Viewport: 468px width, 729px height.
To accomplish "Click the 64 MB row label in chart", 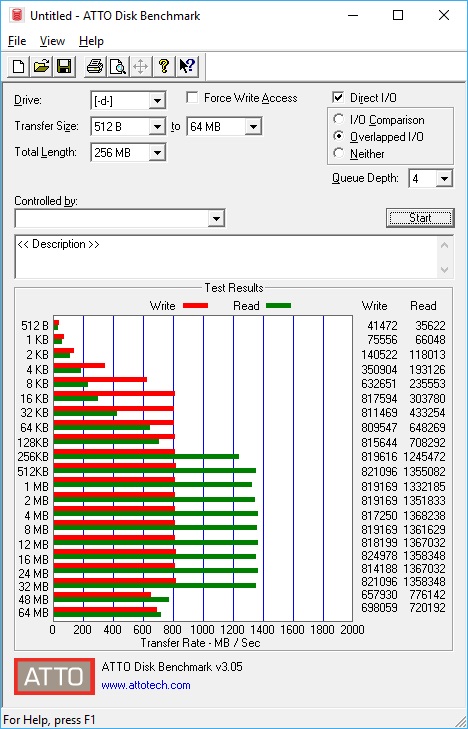I will point(33,613).
